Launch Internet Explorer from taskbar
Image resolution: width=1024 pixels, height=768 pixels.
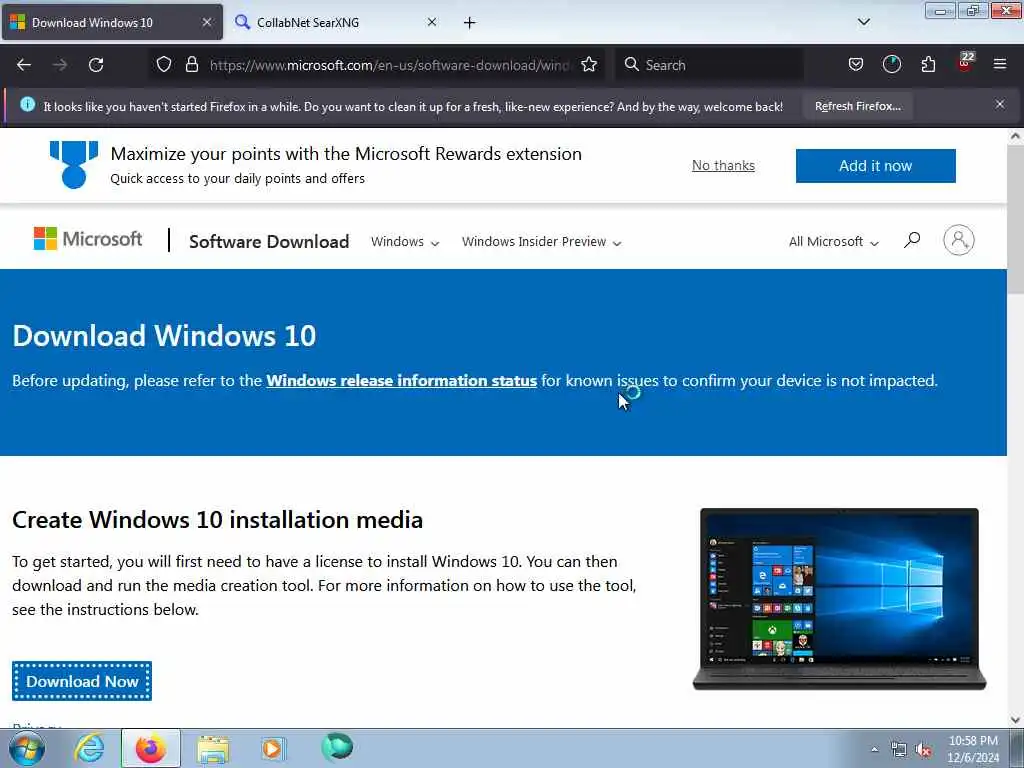(x=89, y=748)
